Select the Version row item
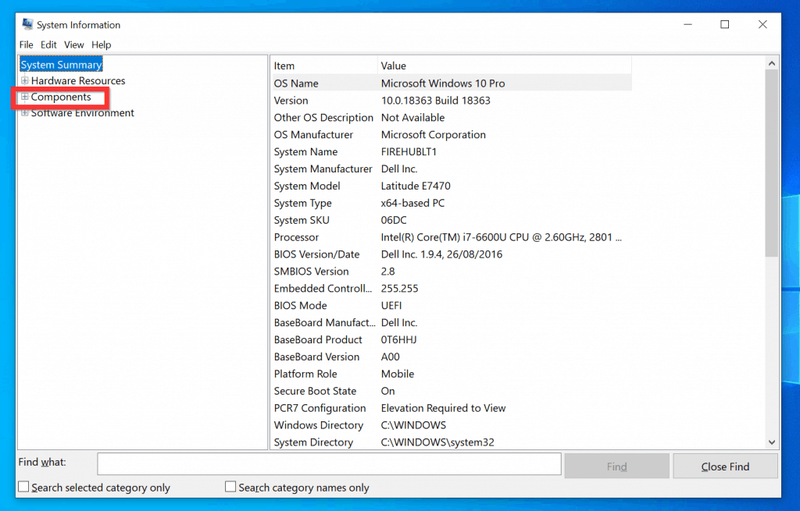This screenshot has width=800, height=511. coord(291,100)
